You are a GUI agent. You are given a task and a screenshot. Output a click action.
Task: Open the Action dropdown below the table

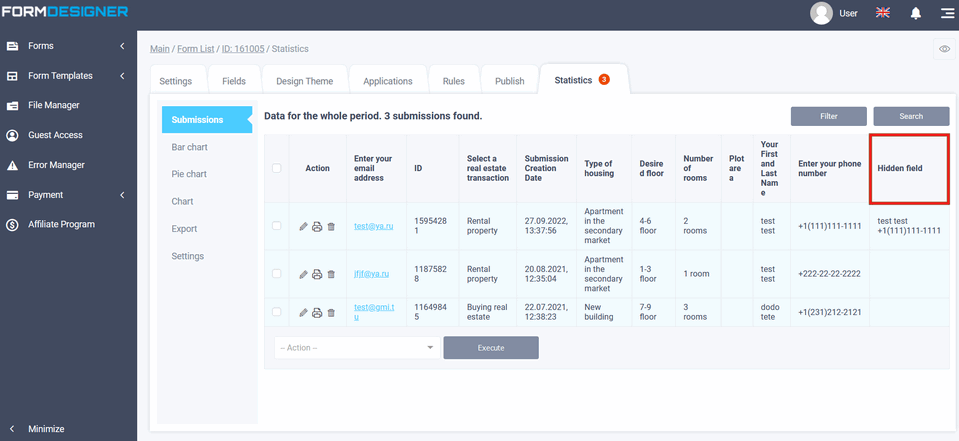[x=357, y=347]
